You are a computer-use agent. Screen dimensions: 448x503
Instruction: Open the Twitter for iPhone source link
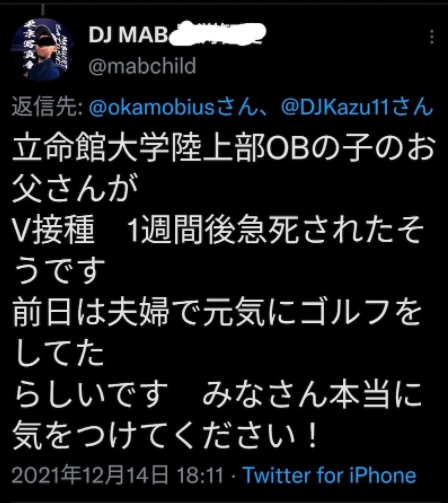pyautogui.click(x=330, y=475)
